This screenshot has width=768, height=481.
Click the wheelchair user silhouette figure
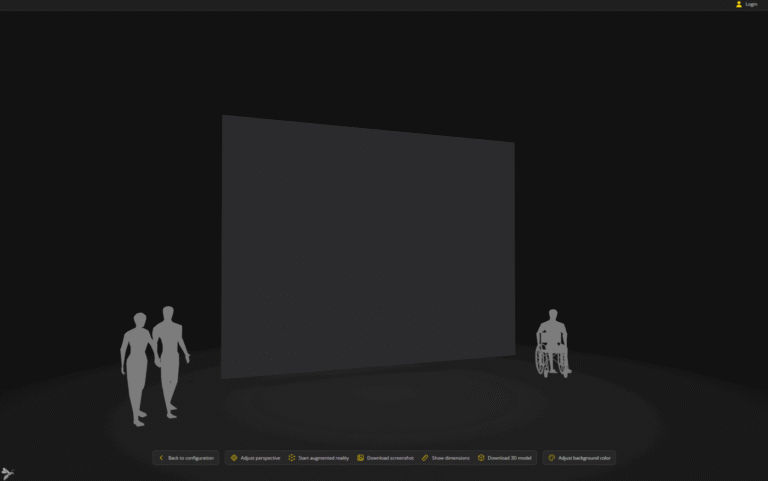tap(552, 343)
